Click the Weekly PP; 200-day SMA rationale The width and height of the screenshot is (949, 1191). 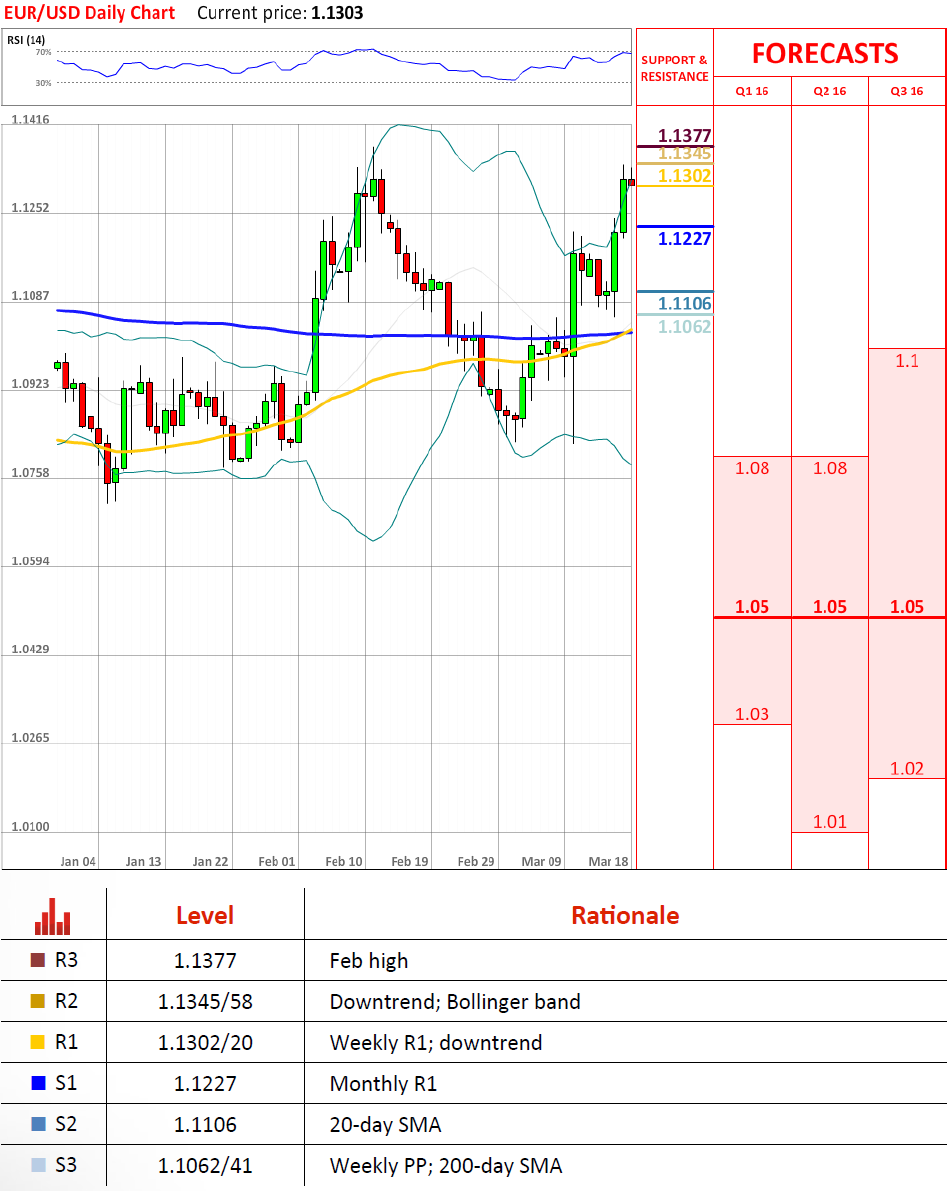coord(446,1166)
